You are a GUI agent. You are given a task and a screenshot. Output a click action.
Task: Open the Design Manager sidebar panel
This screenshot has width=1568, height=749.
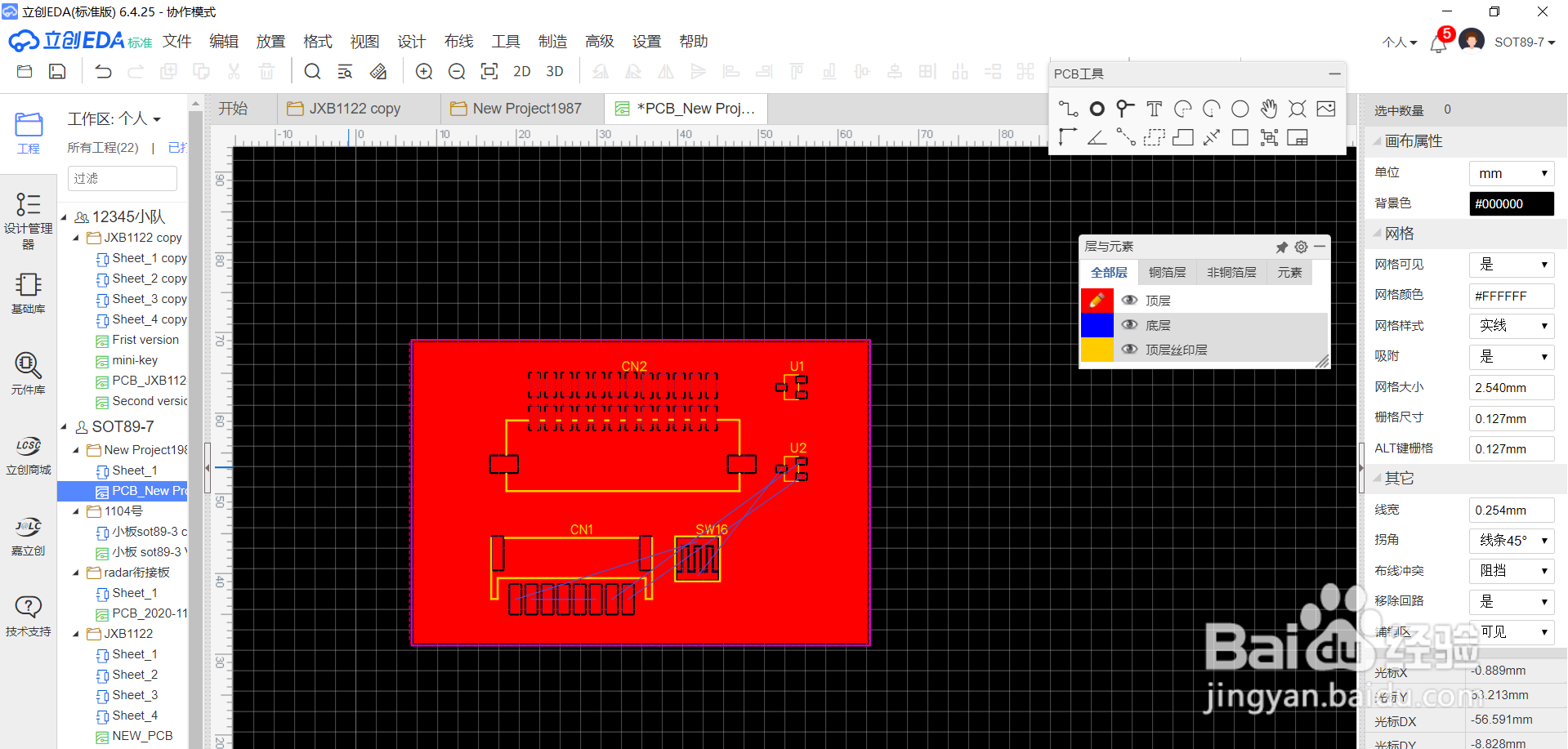(28, 221)
